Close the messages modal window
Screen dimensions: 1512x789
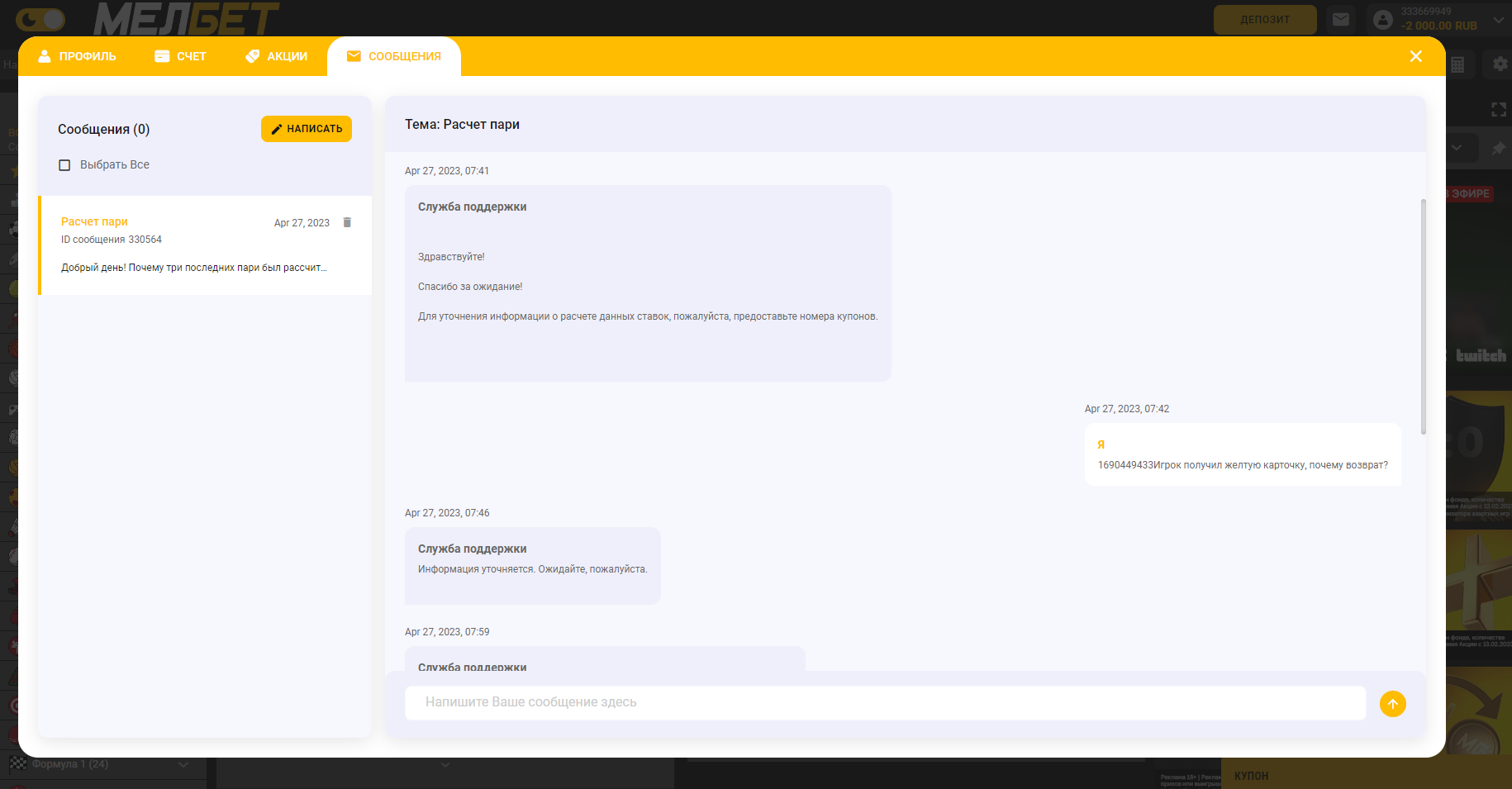[1415, 56]
